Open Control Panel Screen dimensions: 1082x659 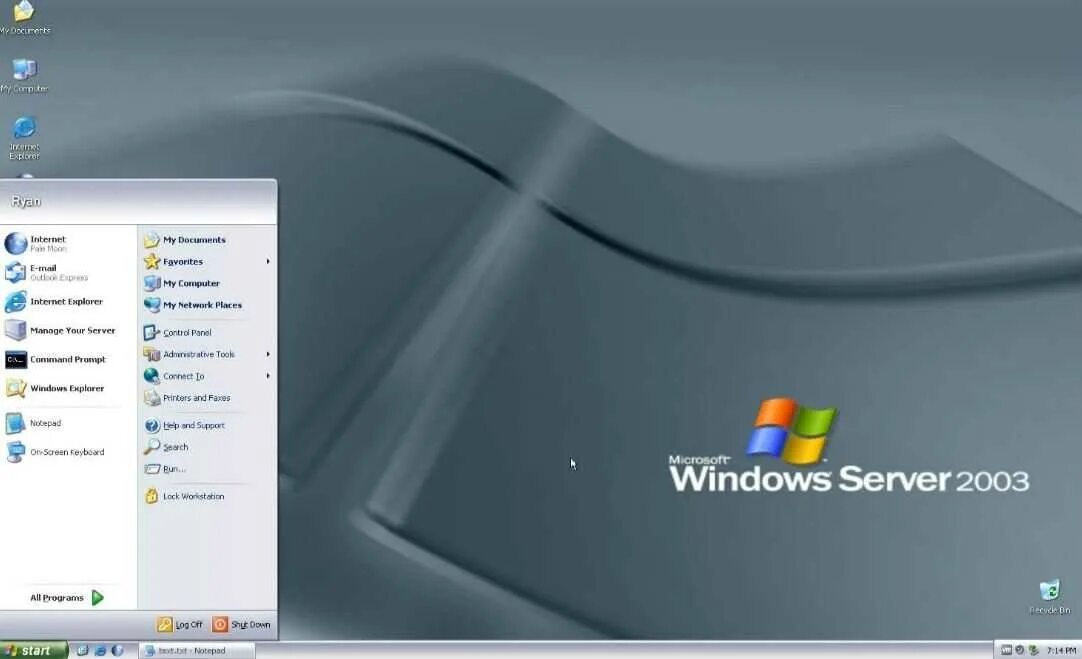coord(207,333)
